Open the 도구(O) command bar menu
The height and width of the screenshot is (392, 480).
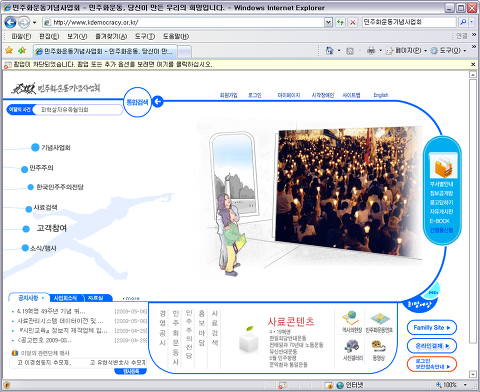(448, 51)
